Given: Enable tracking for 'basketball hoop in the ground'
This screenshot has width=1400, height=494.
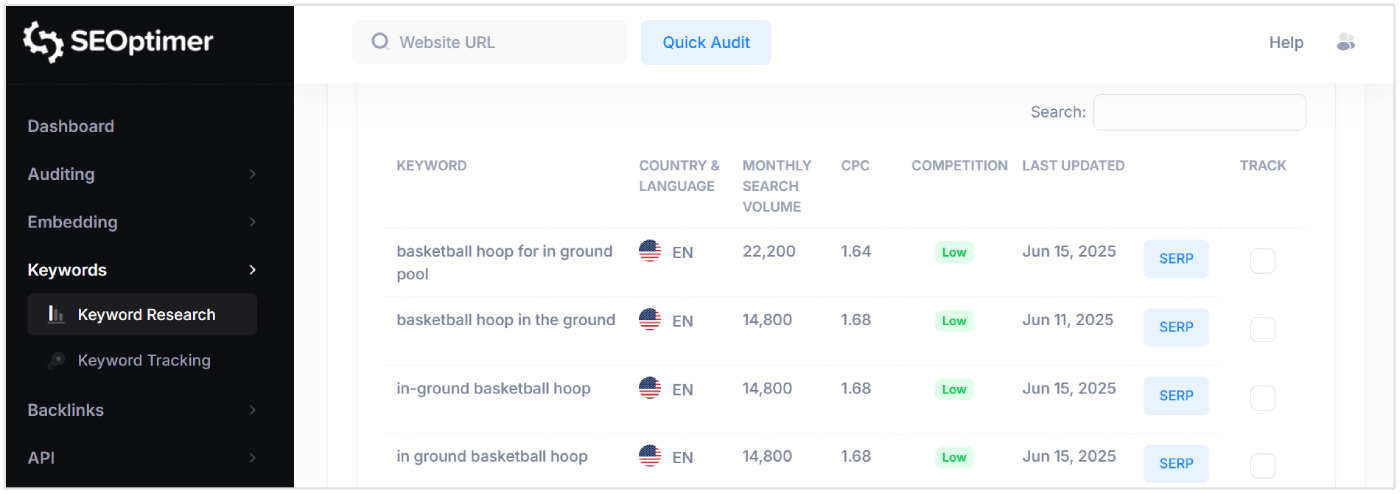Looking at the screenshot, I should 1262,329.
